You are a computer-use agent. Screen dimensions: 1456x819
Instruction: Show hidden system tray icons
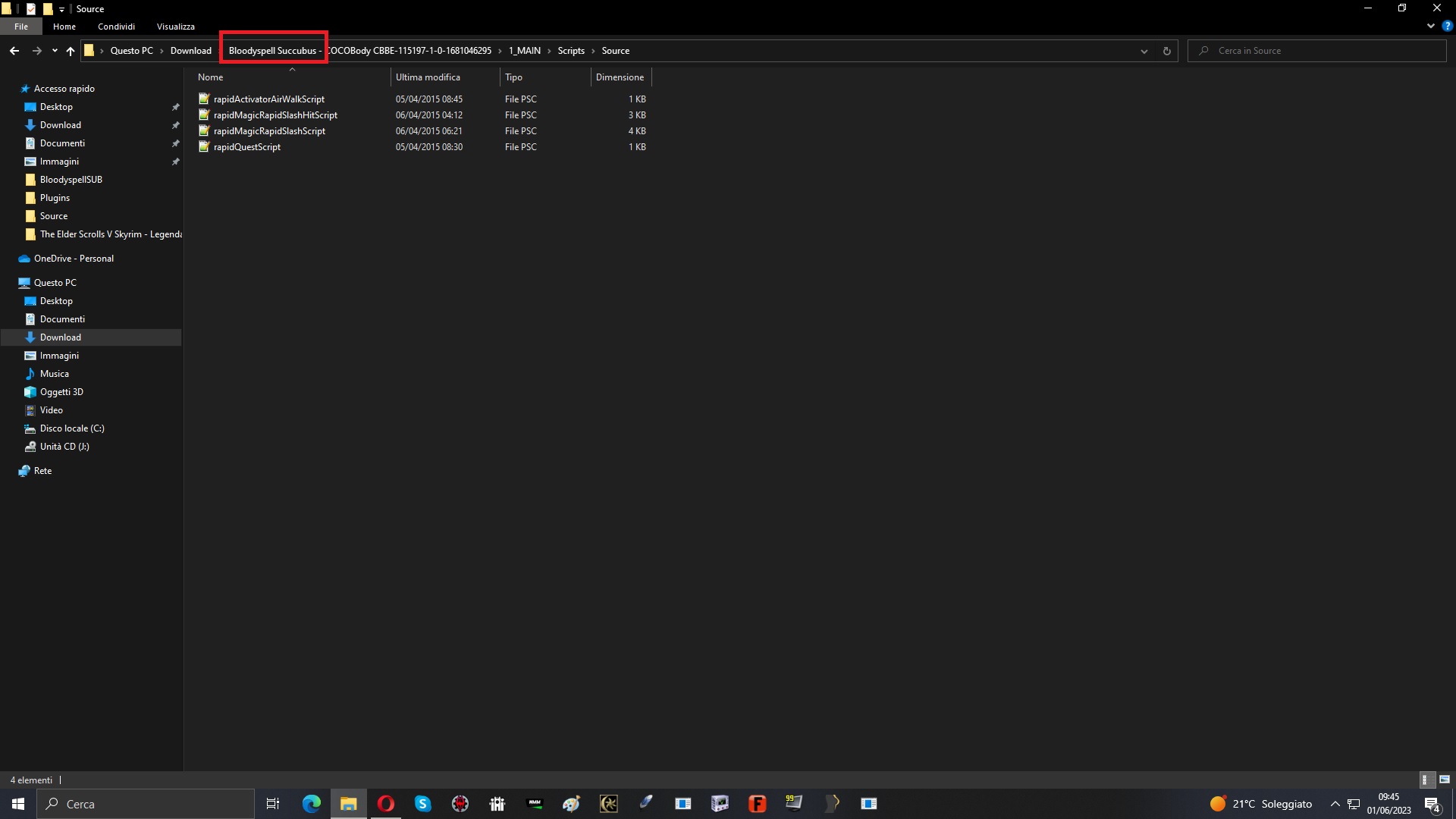[1335, 804]
